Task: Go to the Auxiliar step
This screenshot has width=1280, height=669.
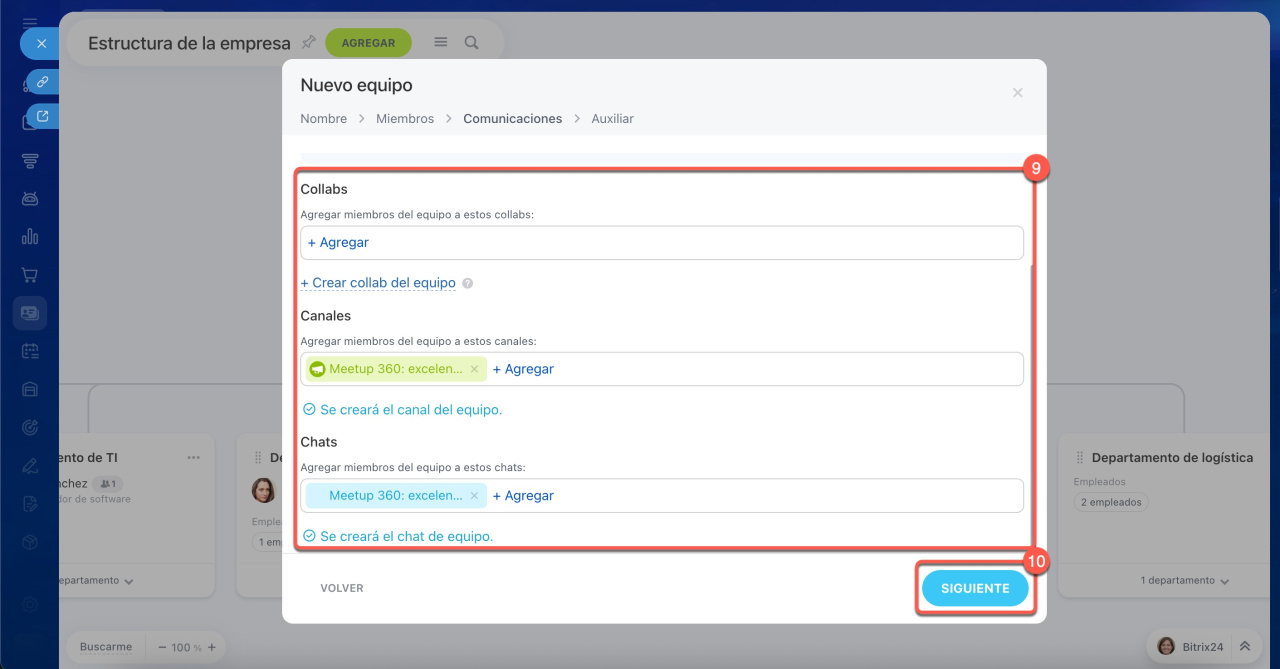Action: (x=612, y=118)
